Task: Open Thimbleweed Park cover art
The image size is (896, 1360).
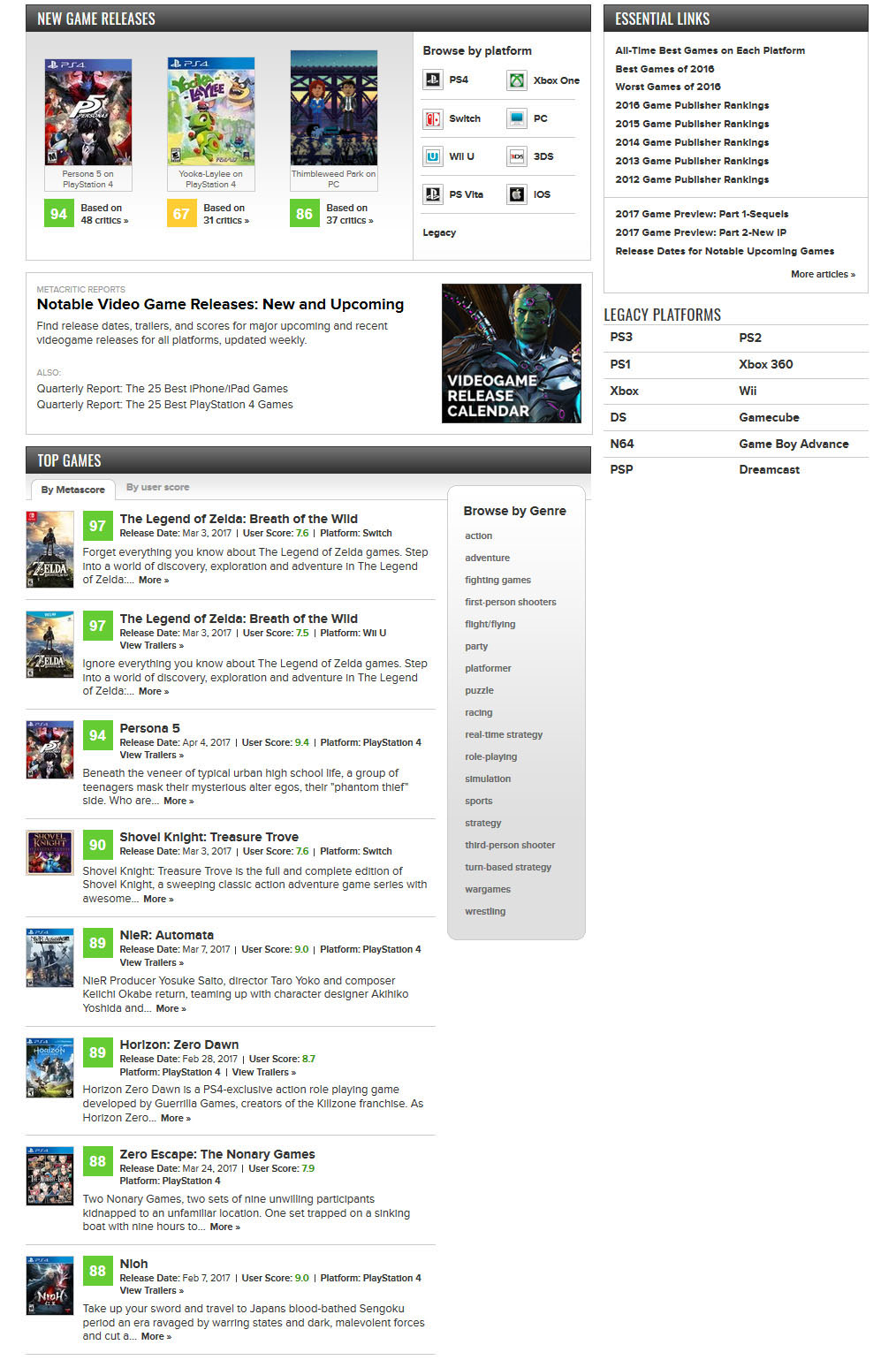Action: (x=334, y=108)
